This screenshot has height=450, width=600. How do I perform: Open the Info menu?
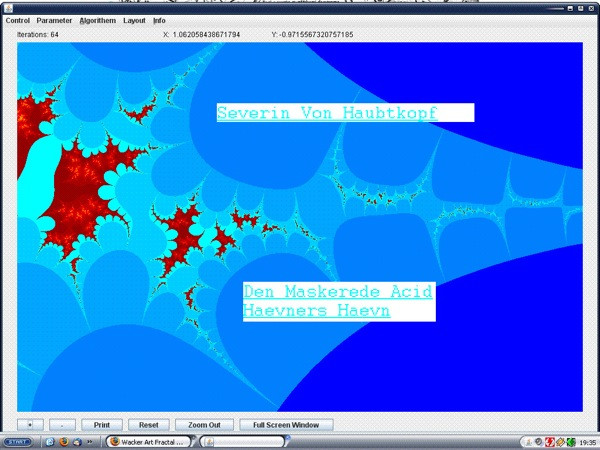point(159,20)
